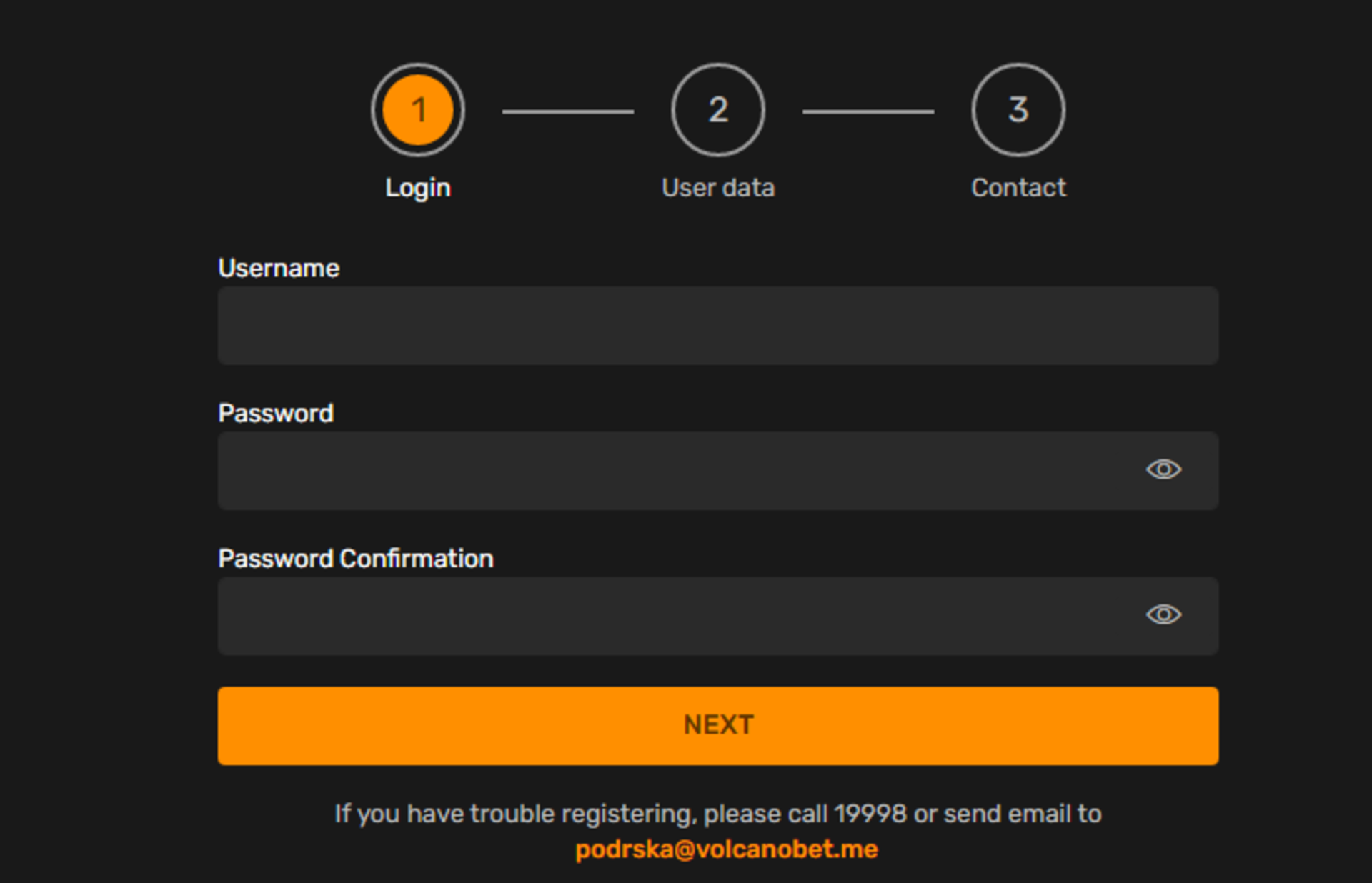The image size is (1372, 883).
Task: Focus the Username input field
Action: [x=717, y=326]
